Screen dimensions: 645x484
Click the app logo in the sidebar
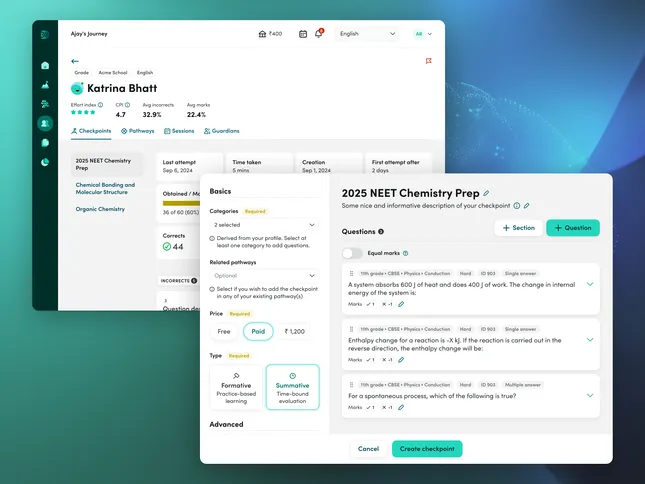[x=45, y=35]
